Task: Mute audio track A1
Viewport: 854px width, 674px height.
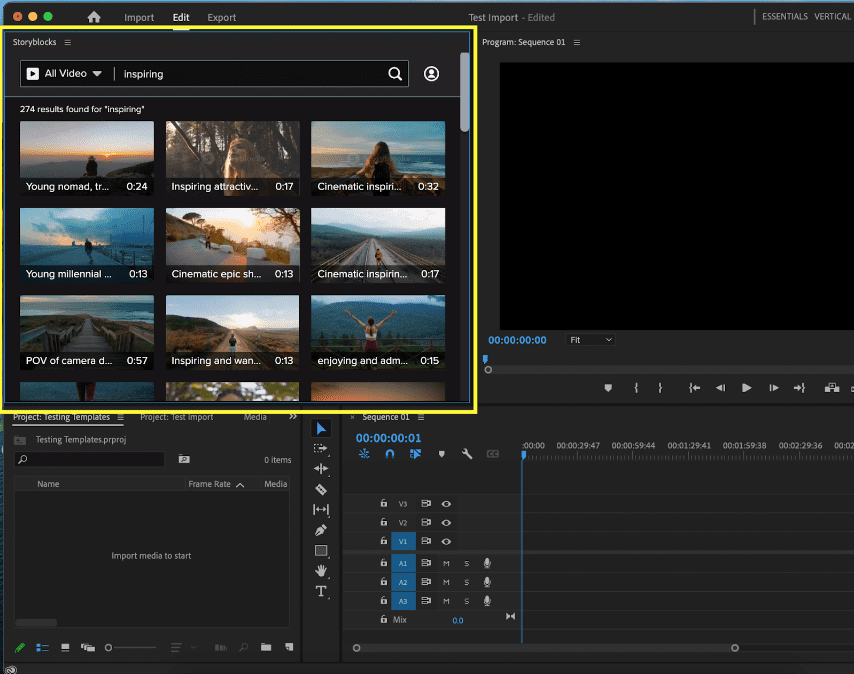Action: point(446,563)
